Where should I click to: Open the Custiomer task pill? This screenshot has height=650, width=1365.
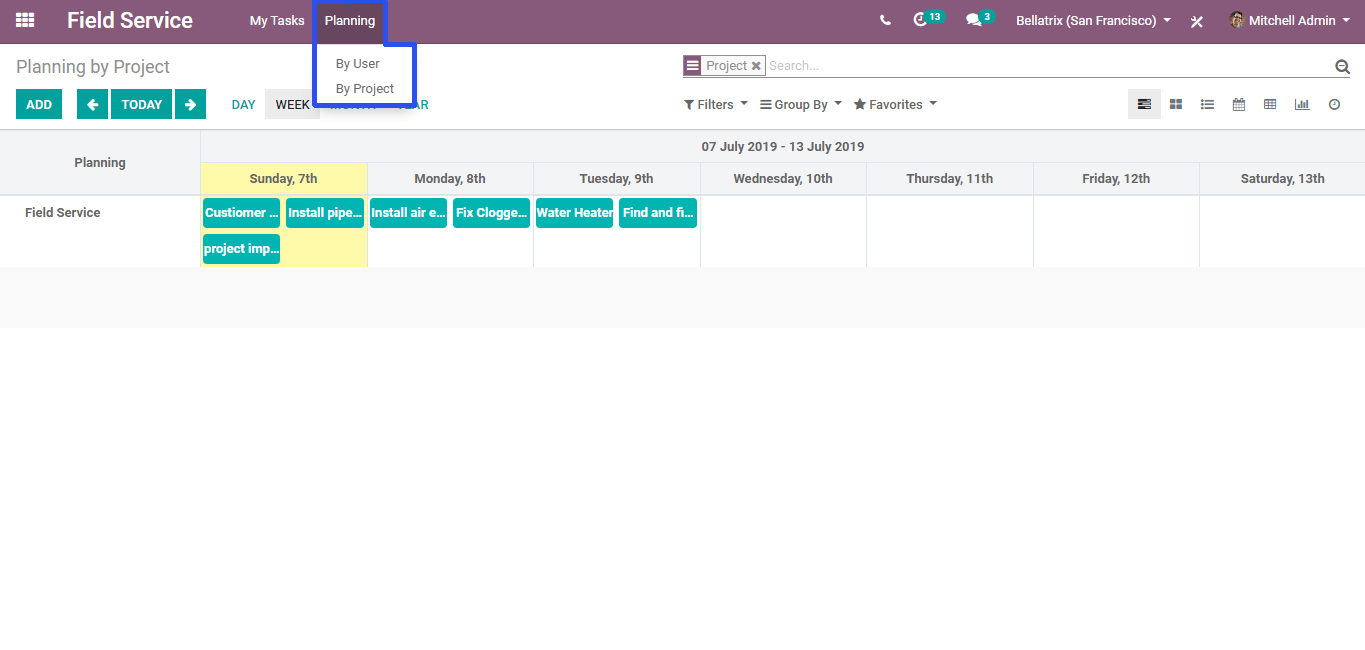coord(241,213)
